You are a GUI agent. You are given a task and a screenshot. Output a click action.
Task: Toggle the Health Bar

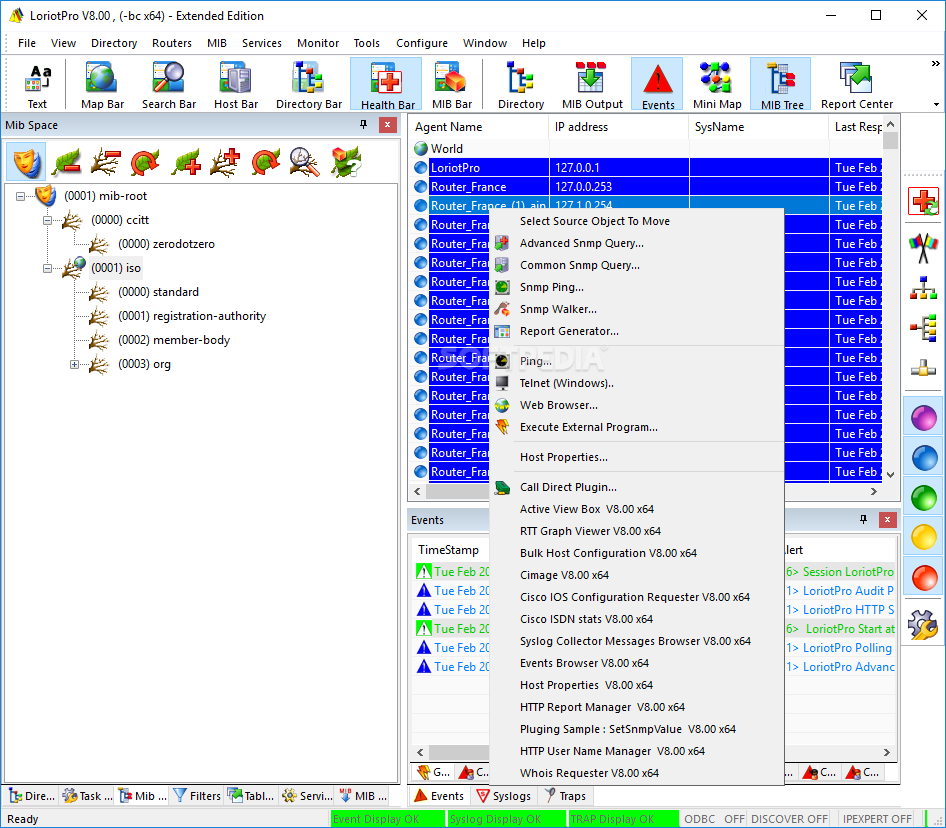[387, 85]
